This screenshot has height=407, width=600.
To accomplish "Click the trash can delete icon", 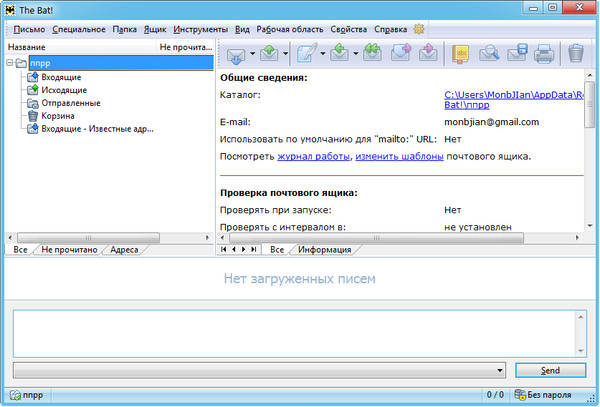I will click(576, 53).
